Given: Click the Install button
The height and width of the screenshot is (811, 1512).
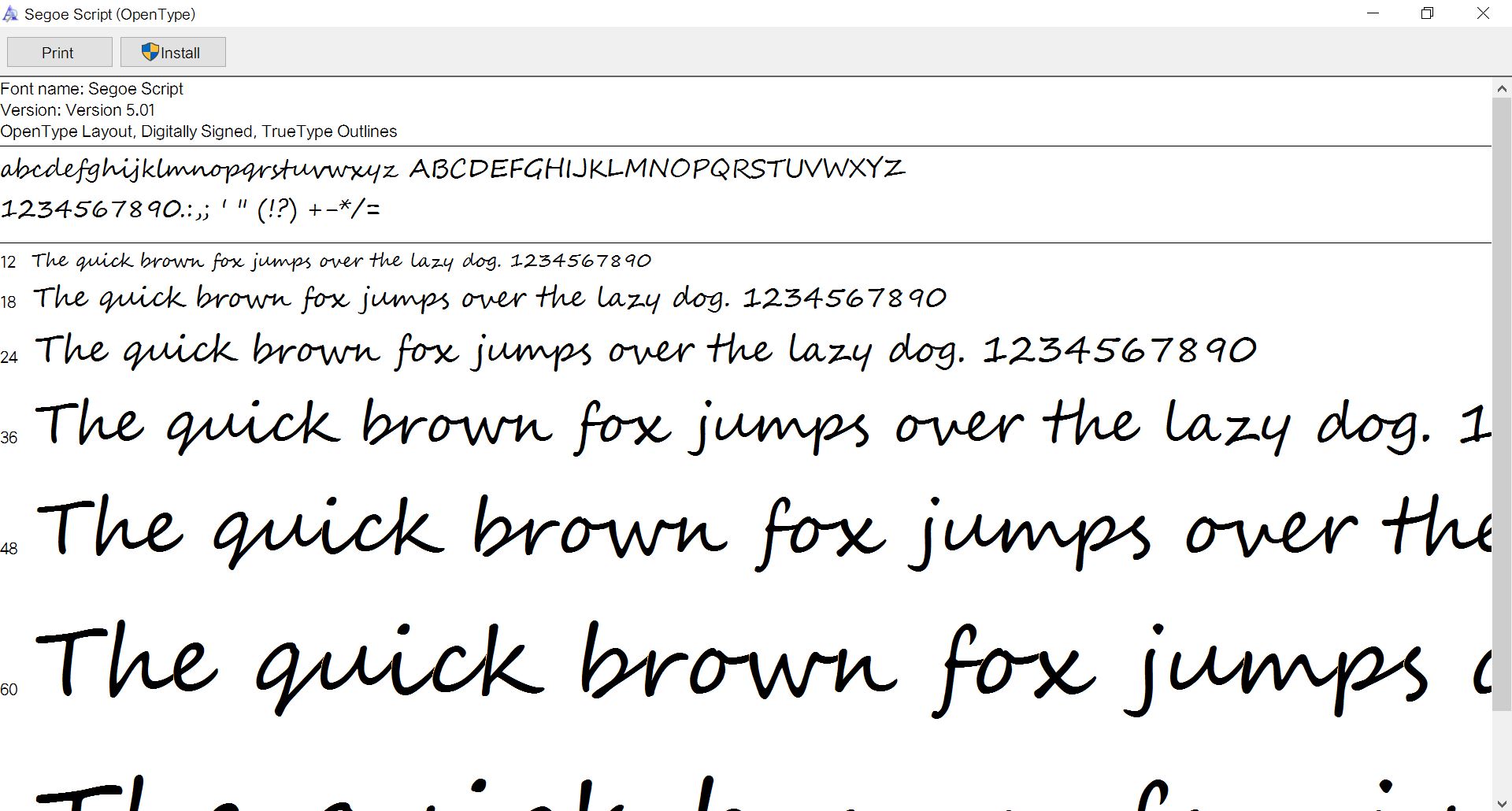Looking at the screenshot, I should tap(173, 53).
